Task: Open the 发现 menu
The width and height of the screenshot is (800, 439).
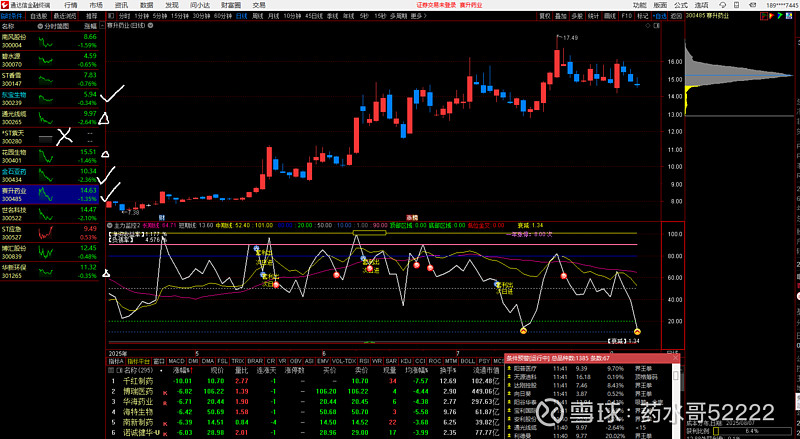Action: point(172,5)
